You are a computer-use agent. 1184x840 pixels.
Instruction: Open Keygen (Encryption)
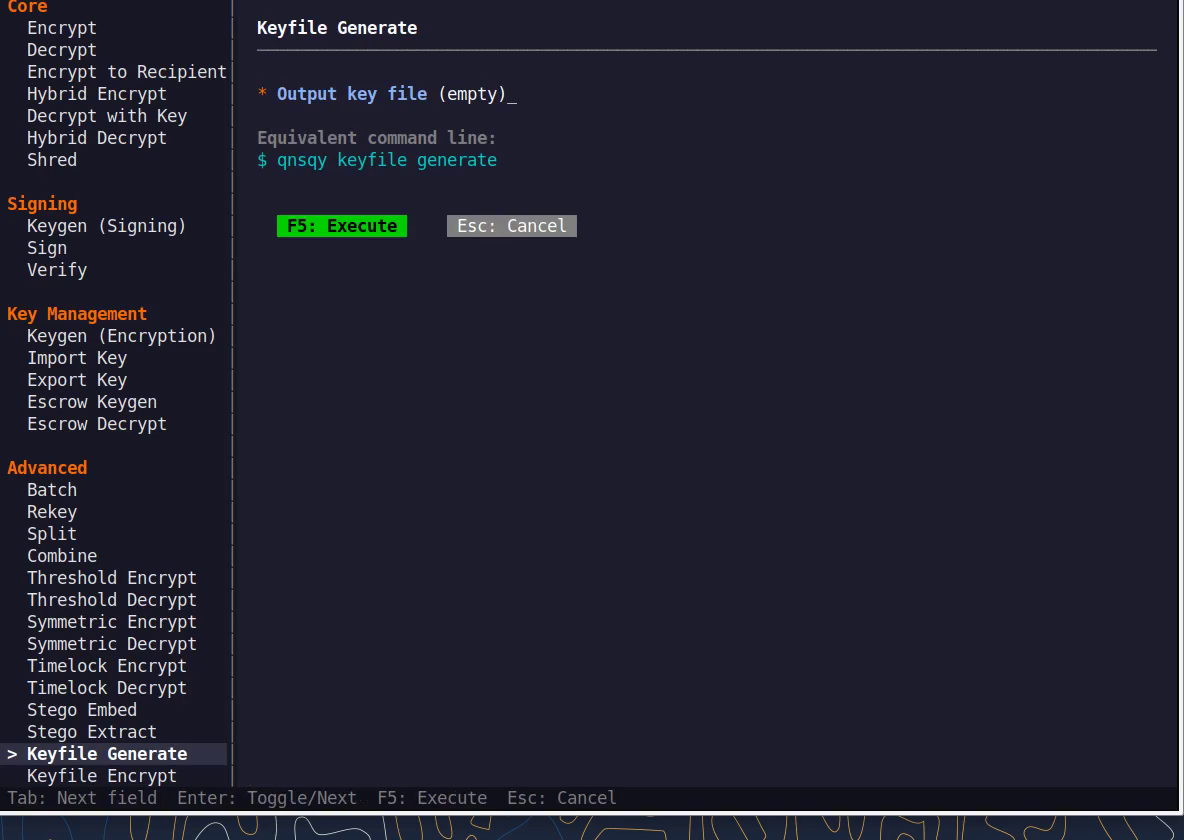[122, 335]
